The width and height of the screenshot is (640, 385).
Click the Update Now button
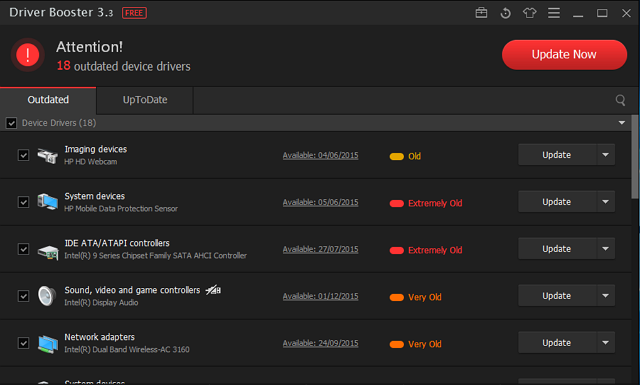(564, 55)
